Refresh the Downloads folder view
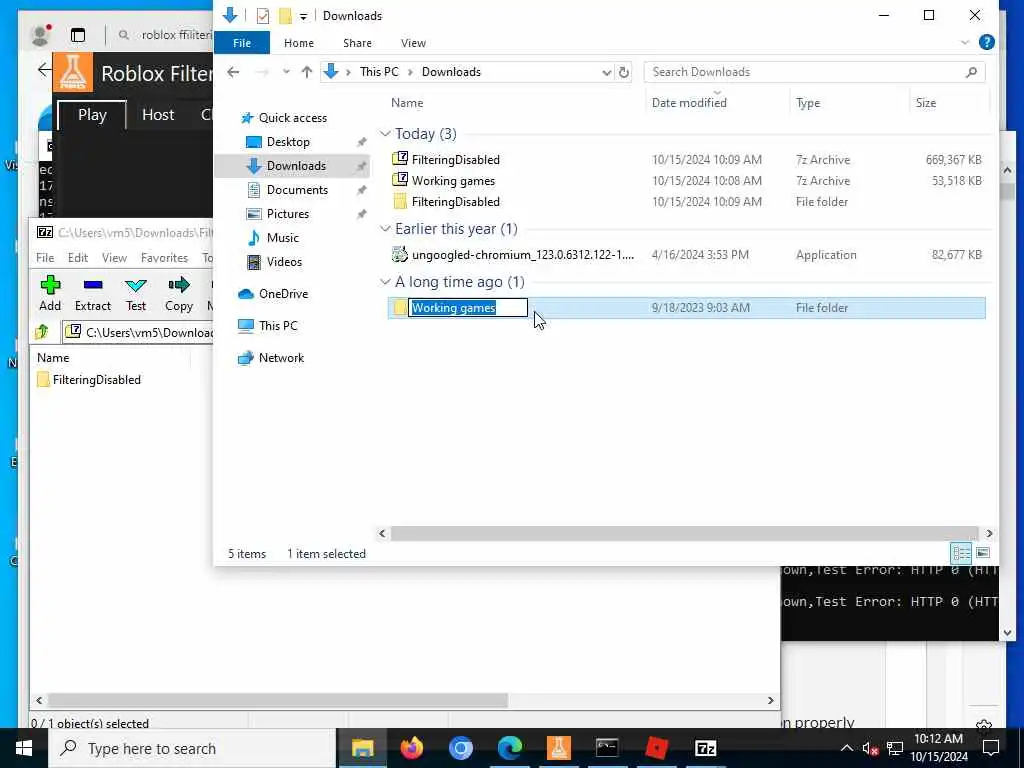 coord(624,72)
